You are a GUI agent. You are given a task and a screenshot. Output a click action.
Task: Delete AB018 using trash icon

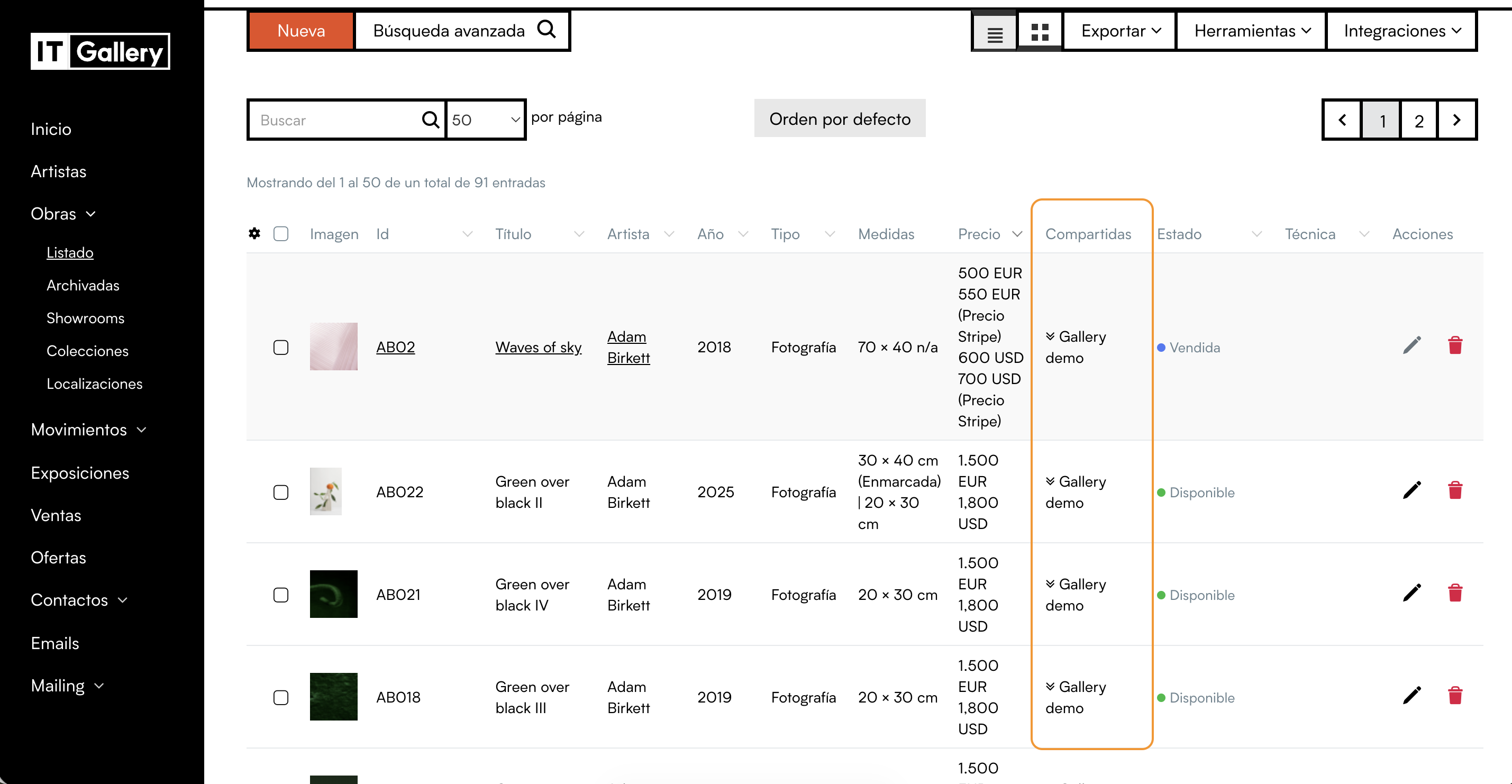click(1454, 696)
